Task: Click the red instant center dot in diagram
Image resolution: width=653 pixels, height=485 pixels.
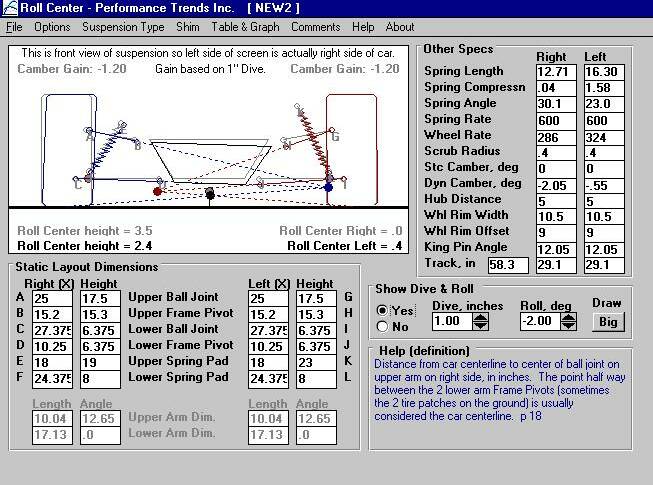Action: (157, 189)
